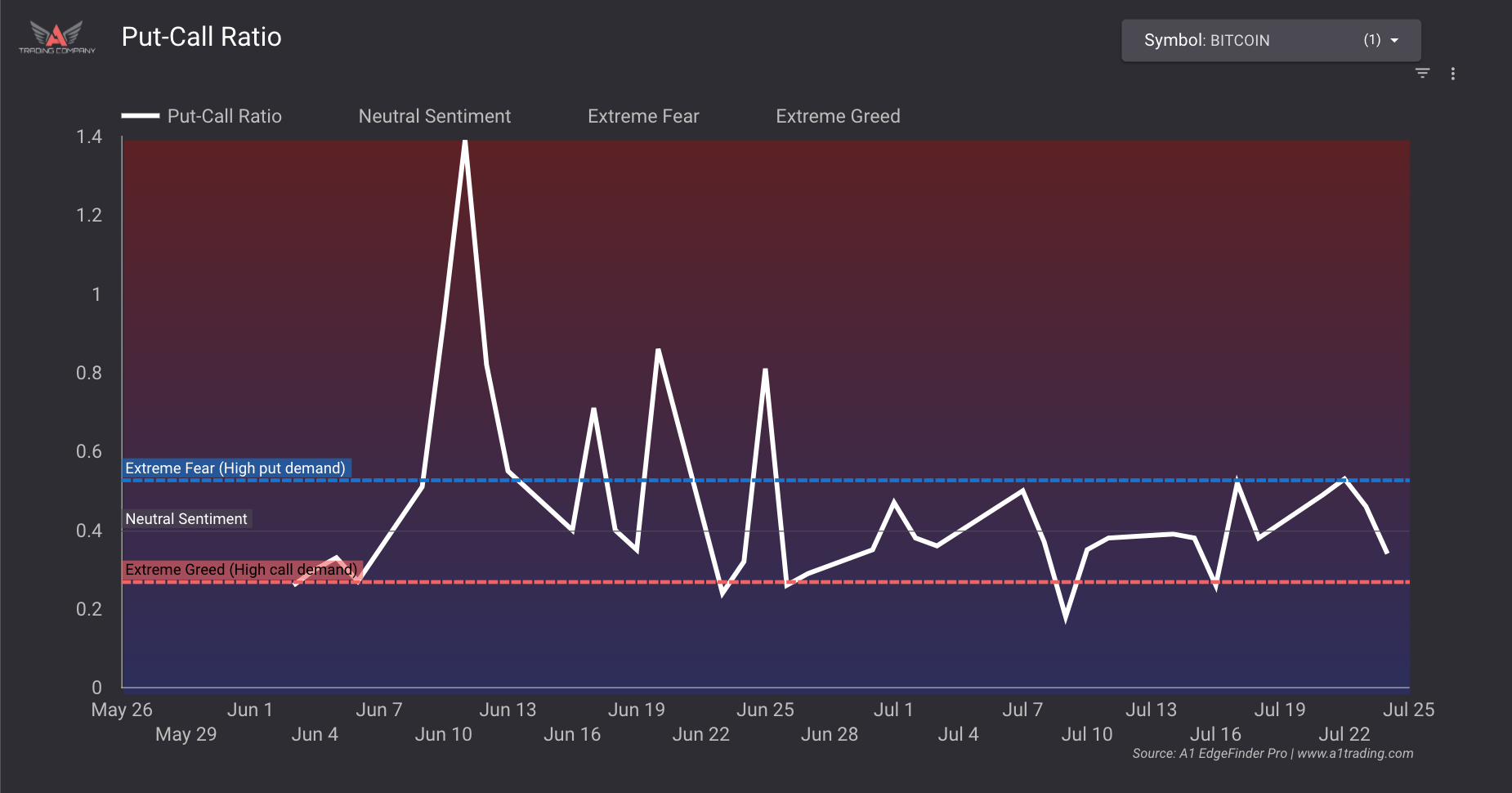The image size is (1512, 793).
Task: Click the blue dashed Extreme Fear line
Action: point(899,480)
